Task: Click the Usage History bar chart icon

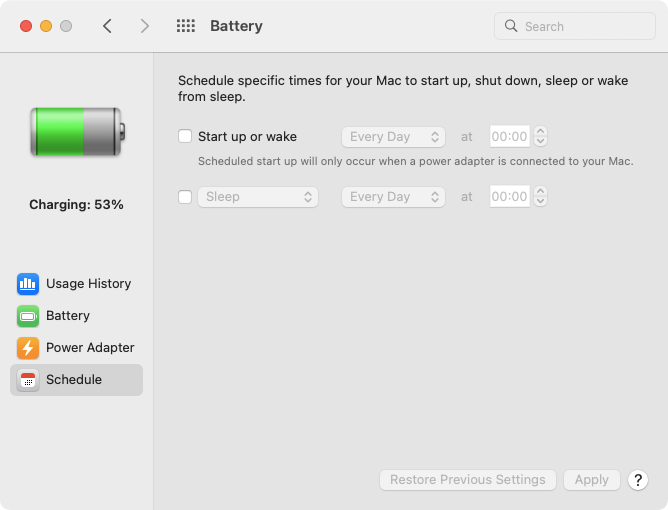Action: click(x=28, y=284)
